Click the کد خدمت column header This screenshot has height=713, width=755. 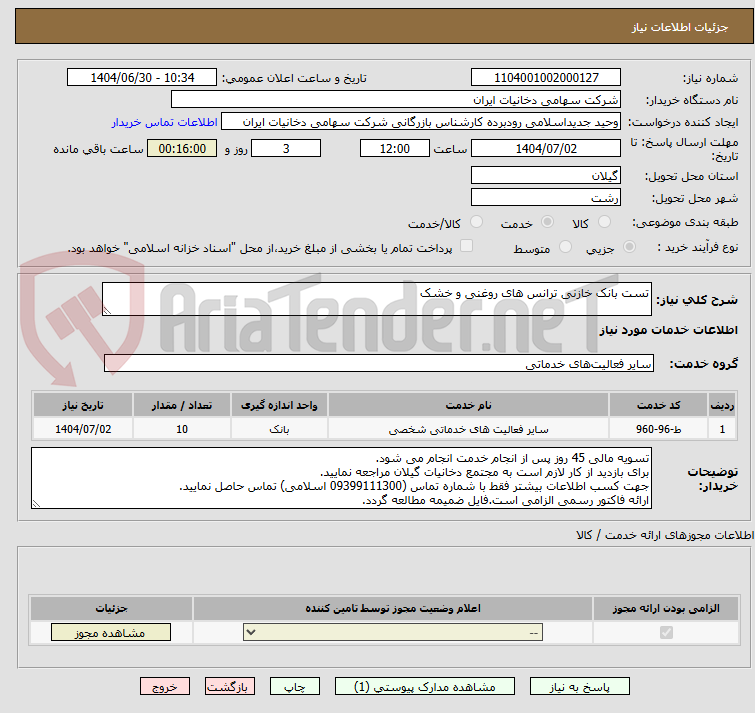tap(658, 405)
